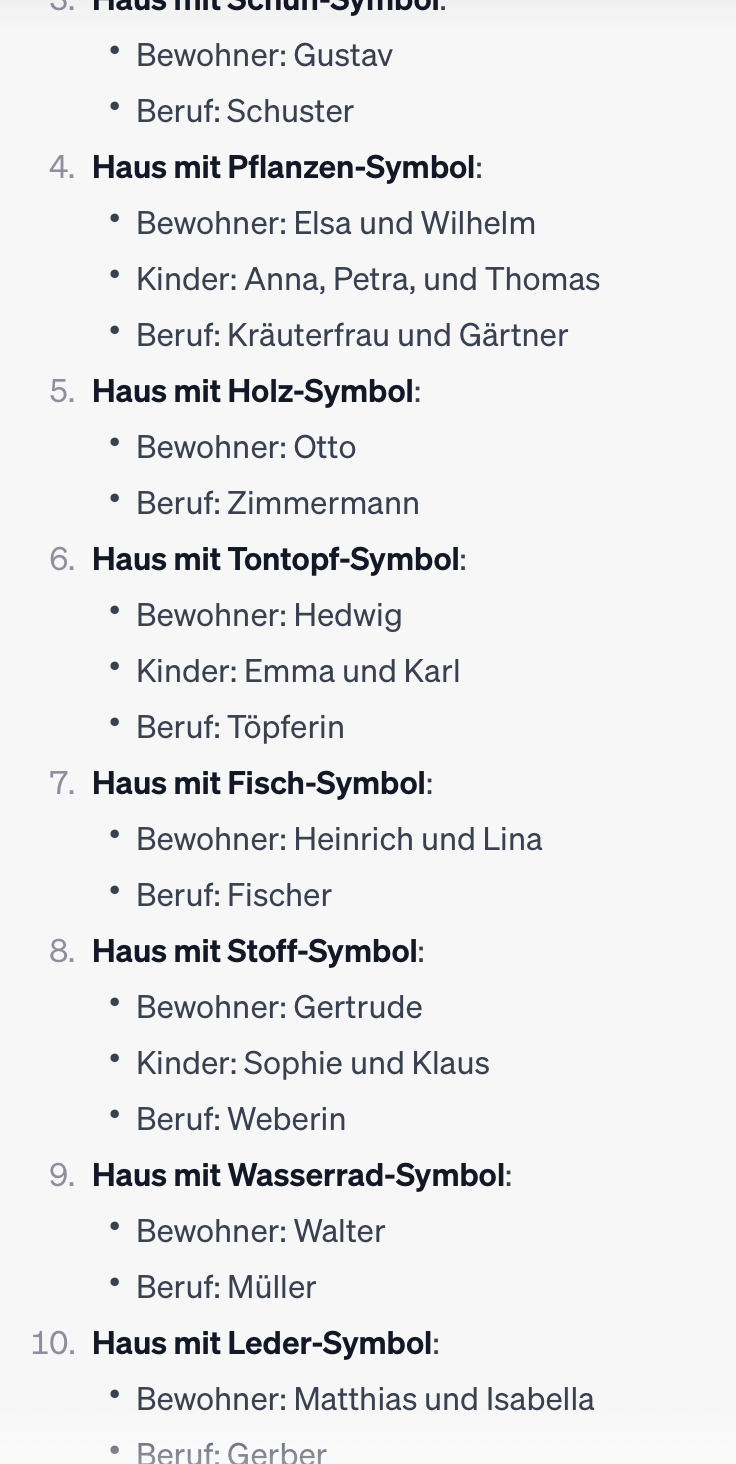Click 'Bewohner: Matthias und Isabella' line
Viewport: 736px width, 1464px height.
point(365,1399)
